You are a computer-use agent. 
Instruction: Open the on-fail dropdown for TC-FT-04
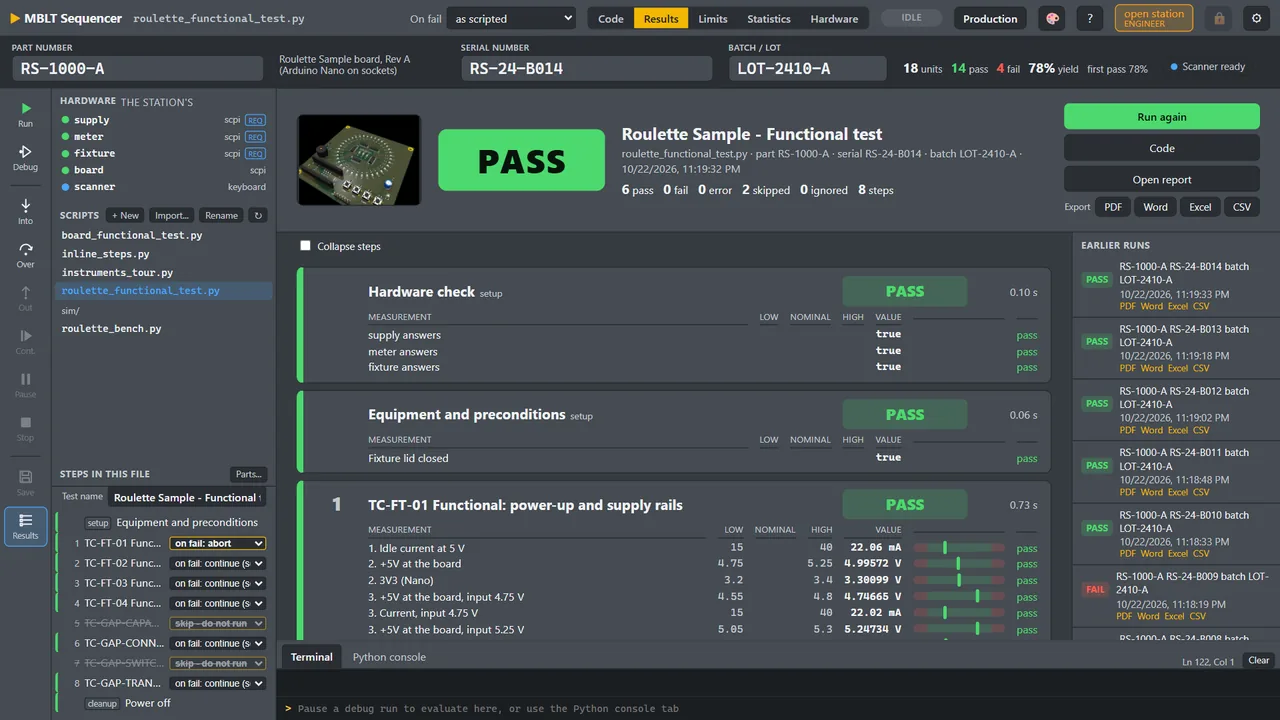[217, 603]
